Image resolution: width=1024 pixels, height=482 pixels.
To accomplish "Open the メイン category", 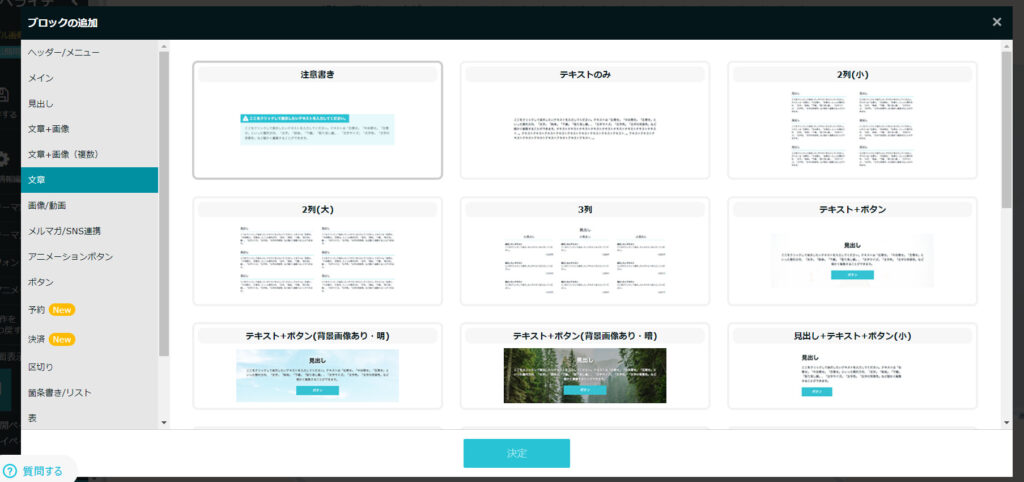I will pos(41,78).
